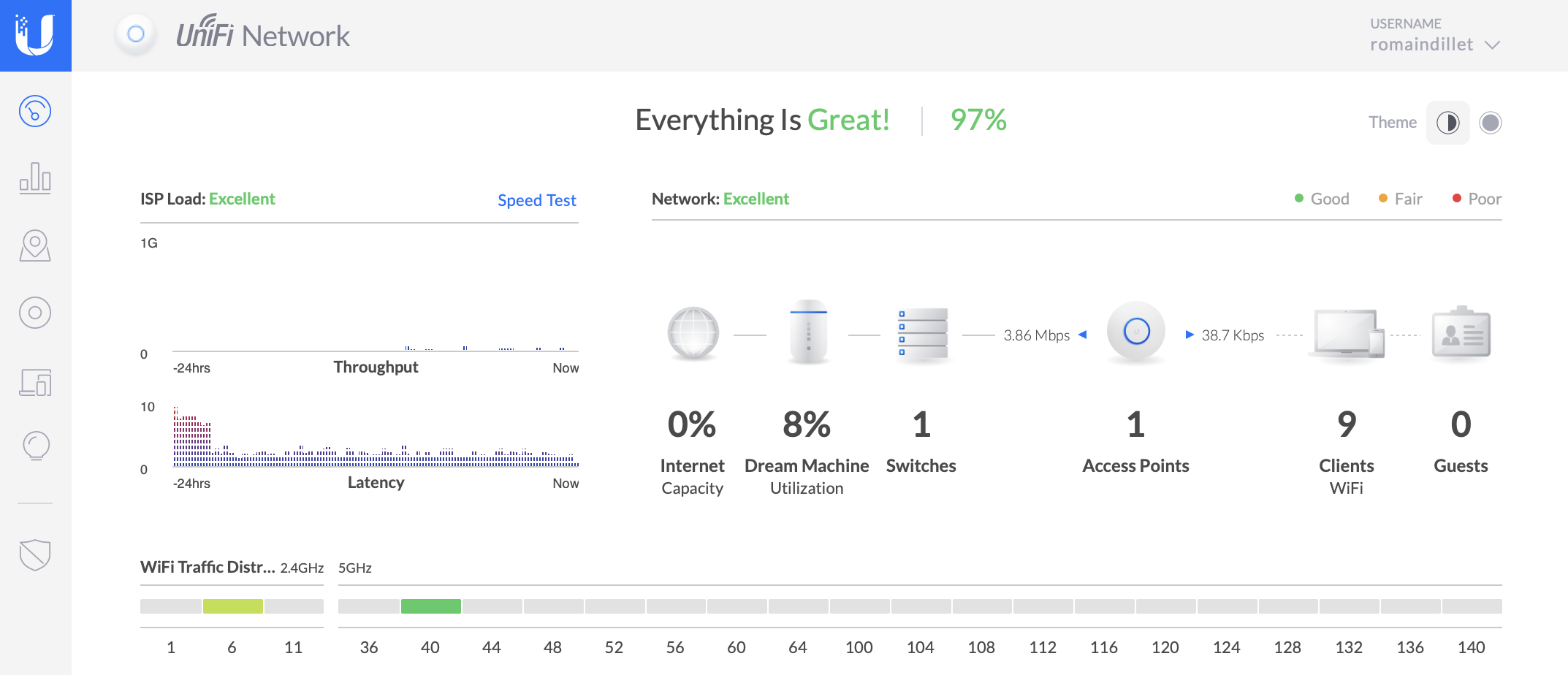
Task: Open the Statistics bar chart icon
Action: [x=35, y=178]
